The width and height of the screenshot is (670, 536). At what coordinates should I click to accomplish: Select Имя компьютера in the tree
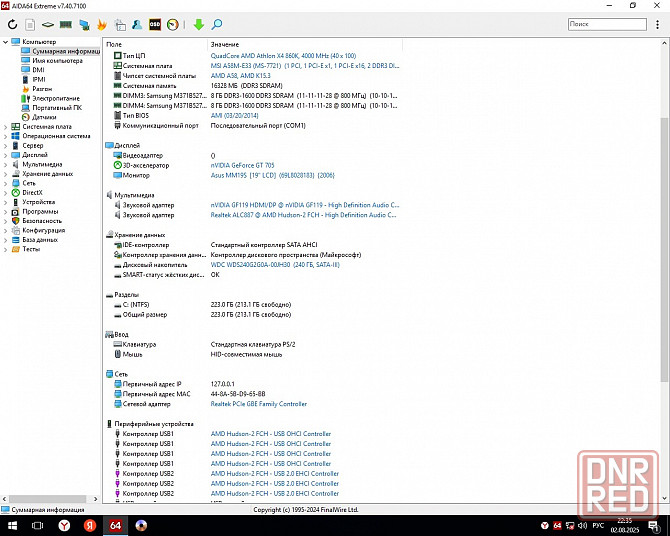(52, 61)
